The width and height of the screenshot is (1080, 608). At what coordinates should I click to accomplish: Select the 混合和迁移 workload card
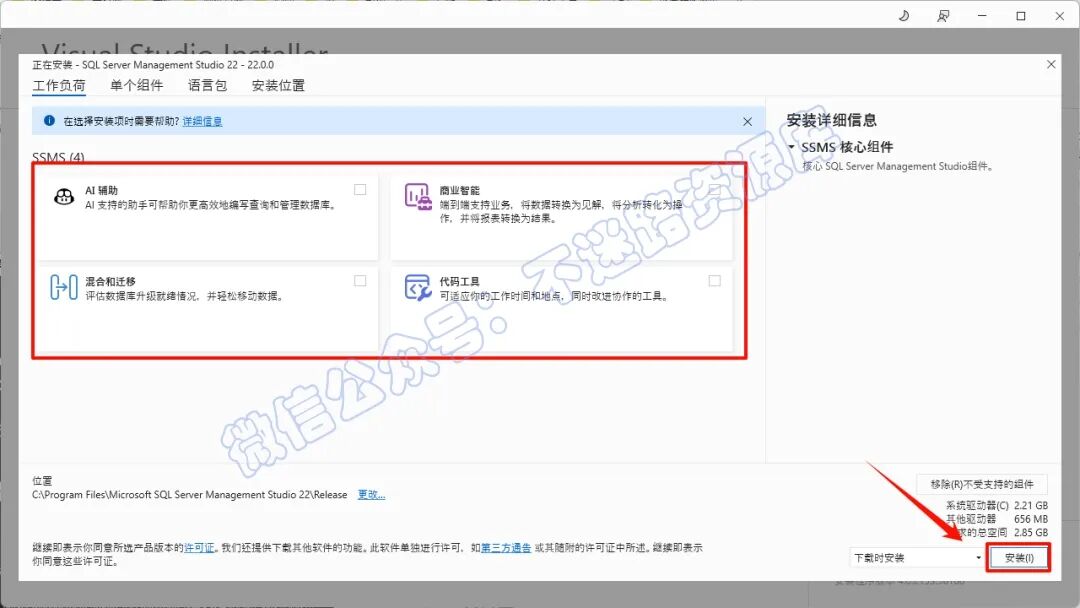point(208,308)
